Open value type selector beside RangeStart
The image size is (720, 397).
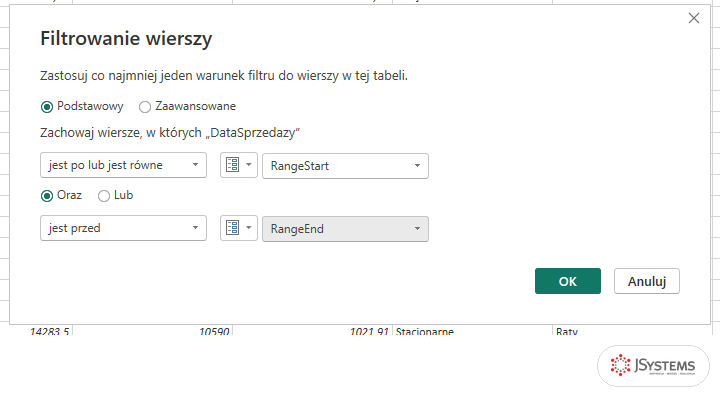pos(239,165)
